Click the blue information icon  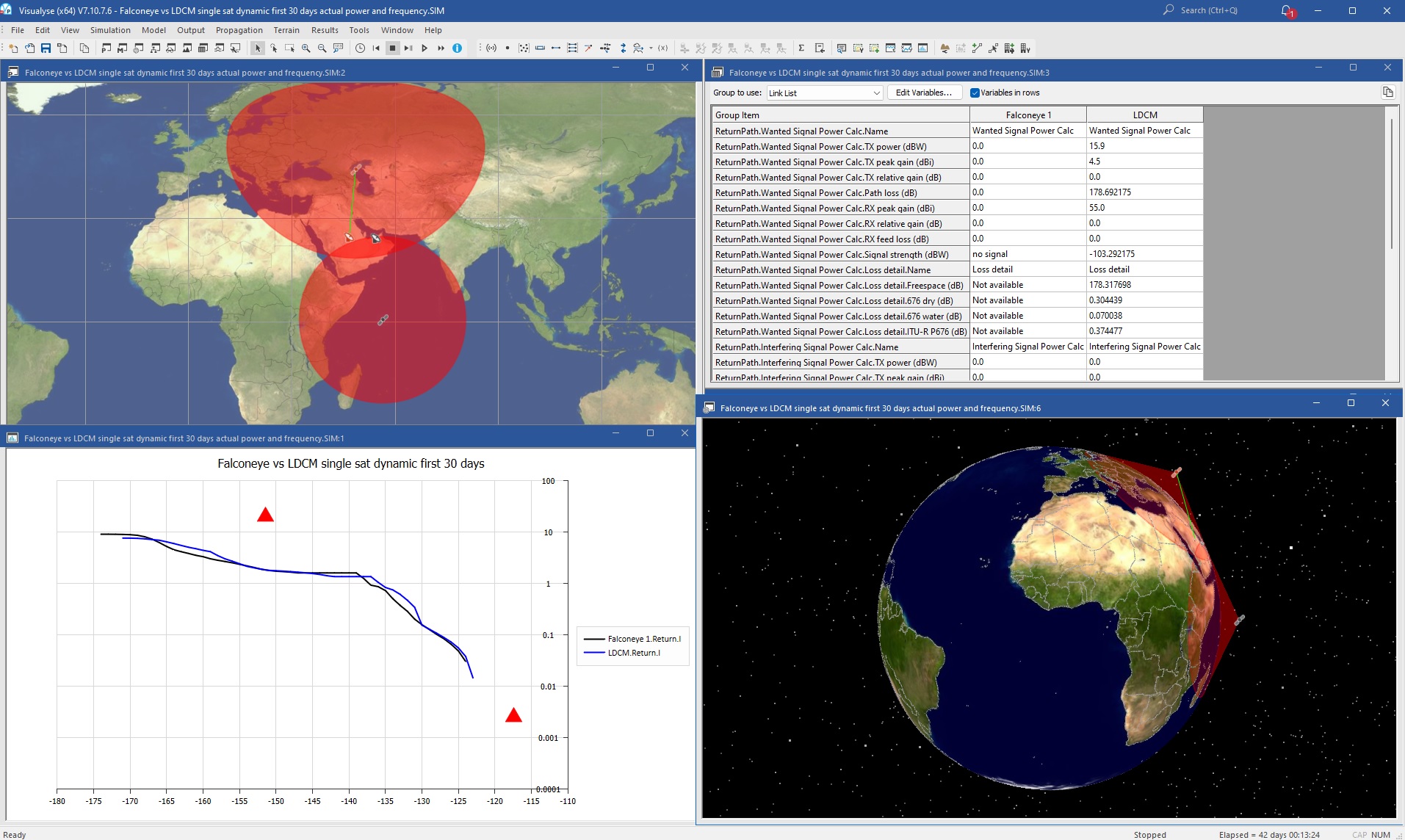pyautogui.click(x=457, y=48)
